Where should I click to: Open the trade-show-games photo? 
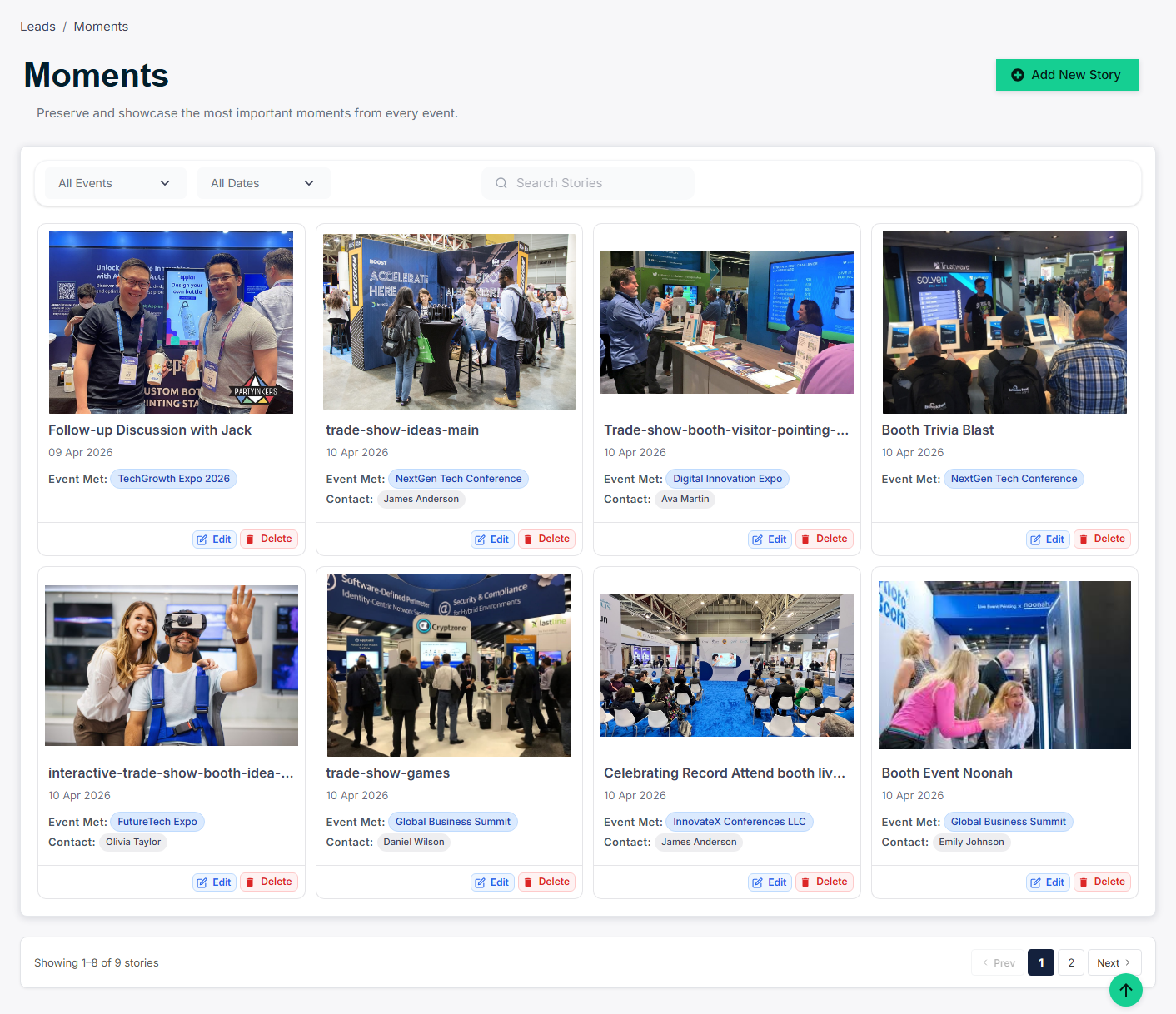[449, 665]
